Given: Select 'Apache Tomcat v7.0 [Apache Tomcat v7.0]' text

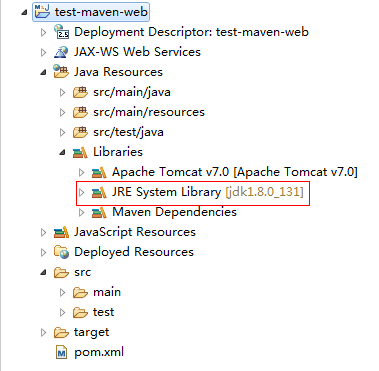Looking at the screenshot, I should (x=235, y=172).
